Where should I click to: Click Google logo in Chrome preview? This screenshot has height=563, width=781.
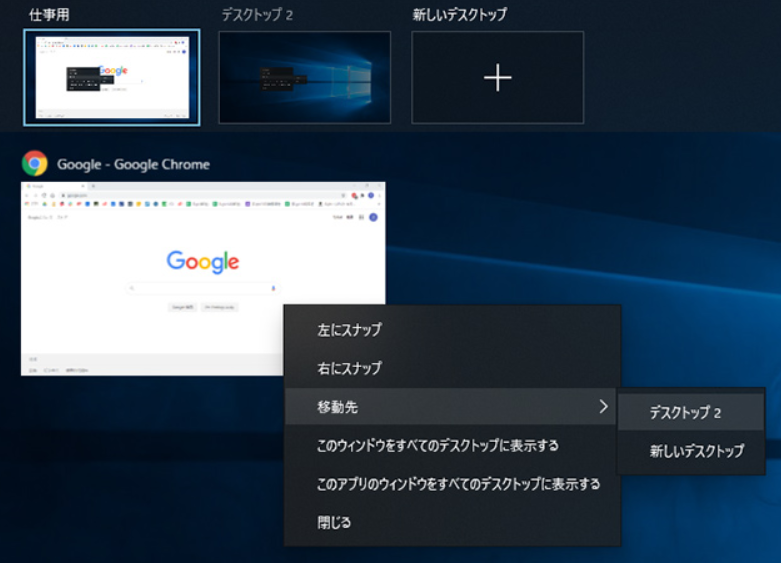pos(203,262)
